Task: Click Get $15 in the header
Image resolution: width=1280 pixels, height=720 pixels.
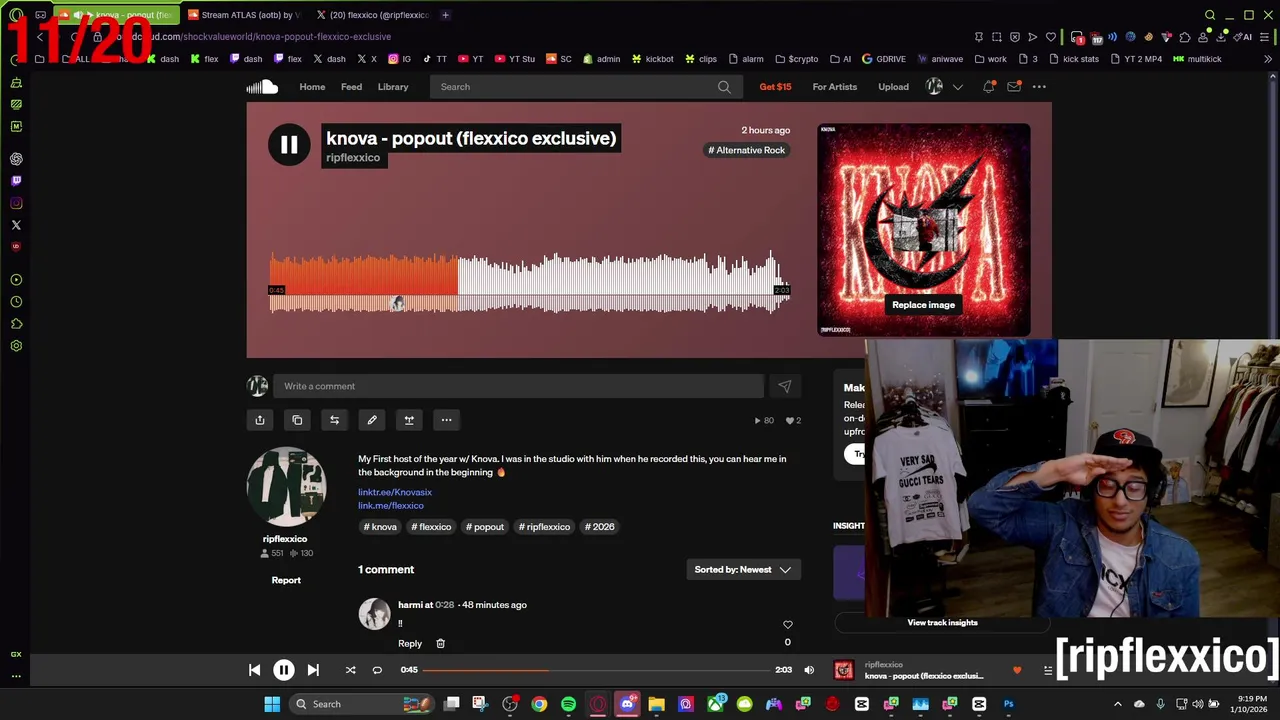Action: click(x=775, y=87)
